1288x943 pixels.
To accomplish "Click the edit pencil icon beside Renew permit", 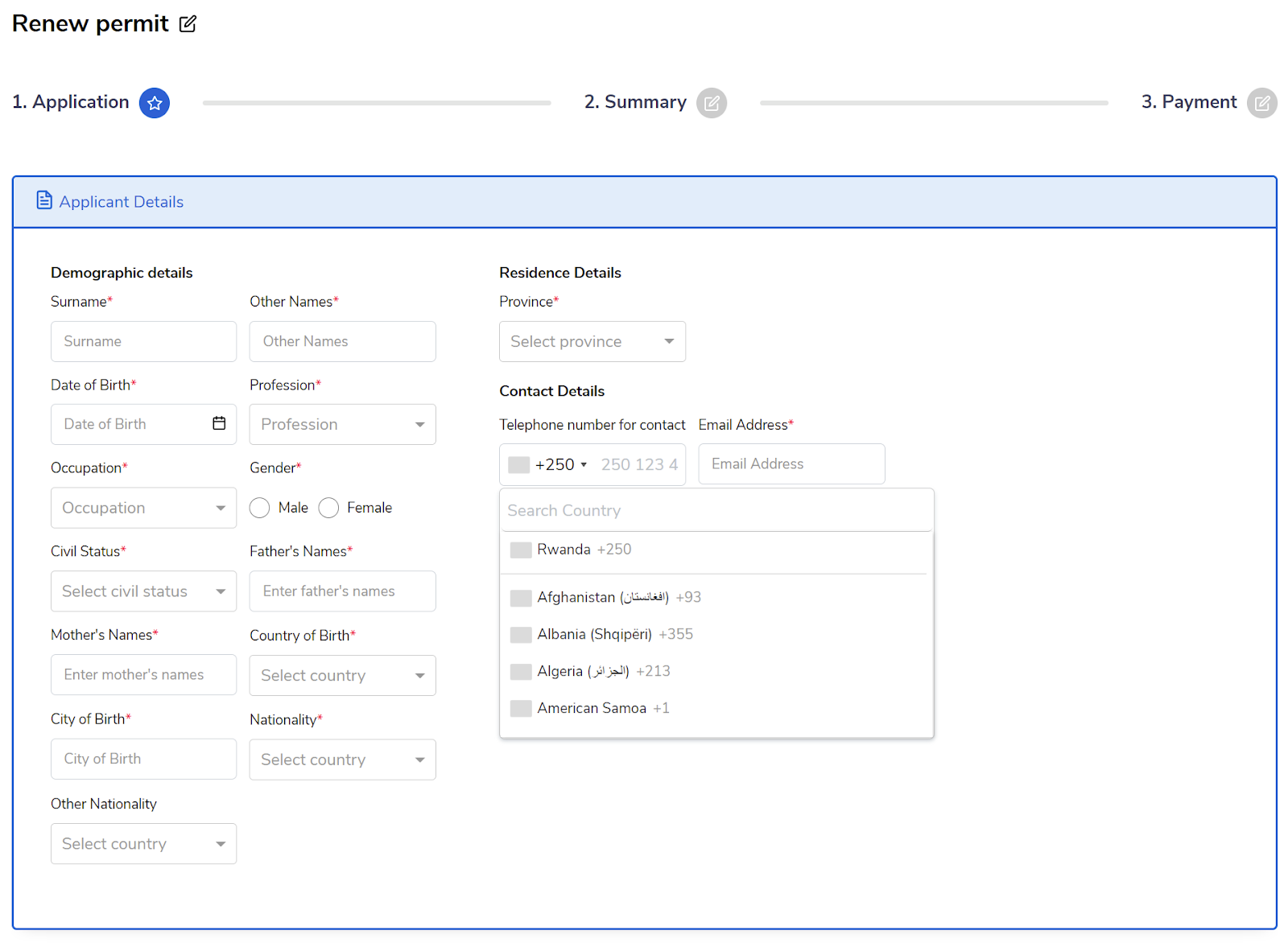I will tap(188, 24).
